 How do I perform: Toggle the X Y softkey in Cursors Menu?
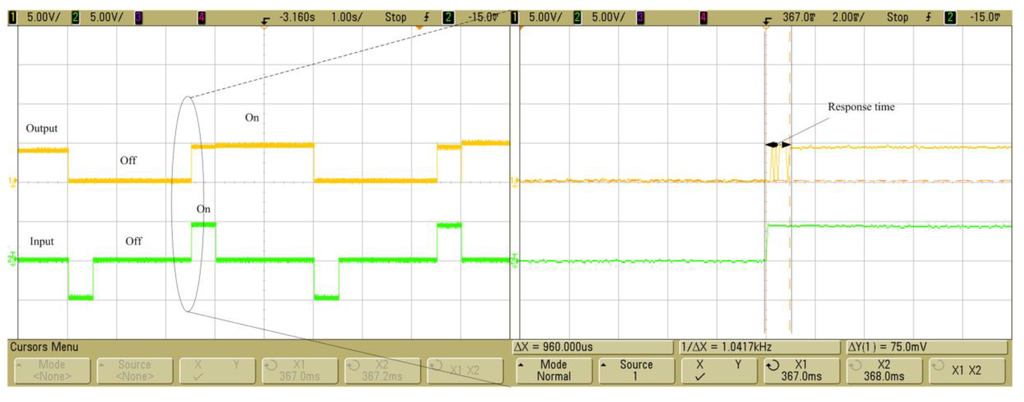[218, 371]
